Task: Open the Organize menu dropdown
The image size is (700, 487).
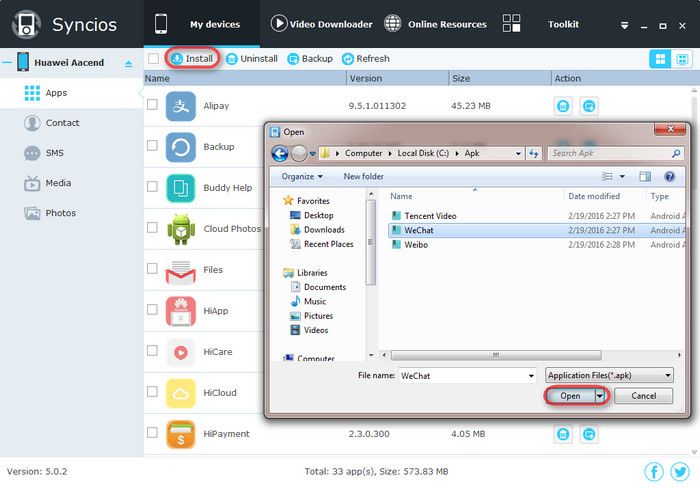Action: point(302,177)
